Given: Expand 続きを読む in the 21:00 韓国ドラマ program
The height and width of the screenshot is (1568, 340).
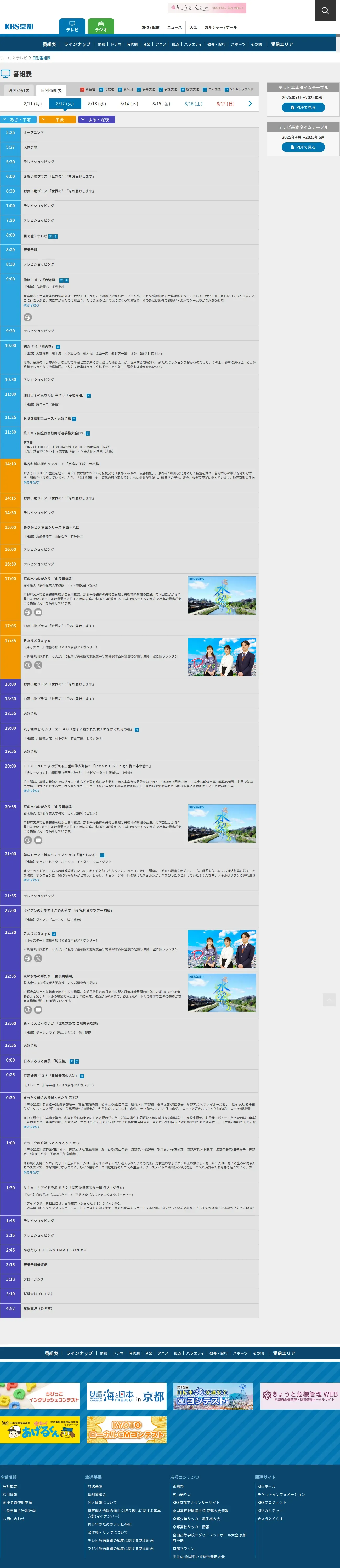Looking at the screenshot, I should (31, 880).
